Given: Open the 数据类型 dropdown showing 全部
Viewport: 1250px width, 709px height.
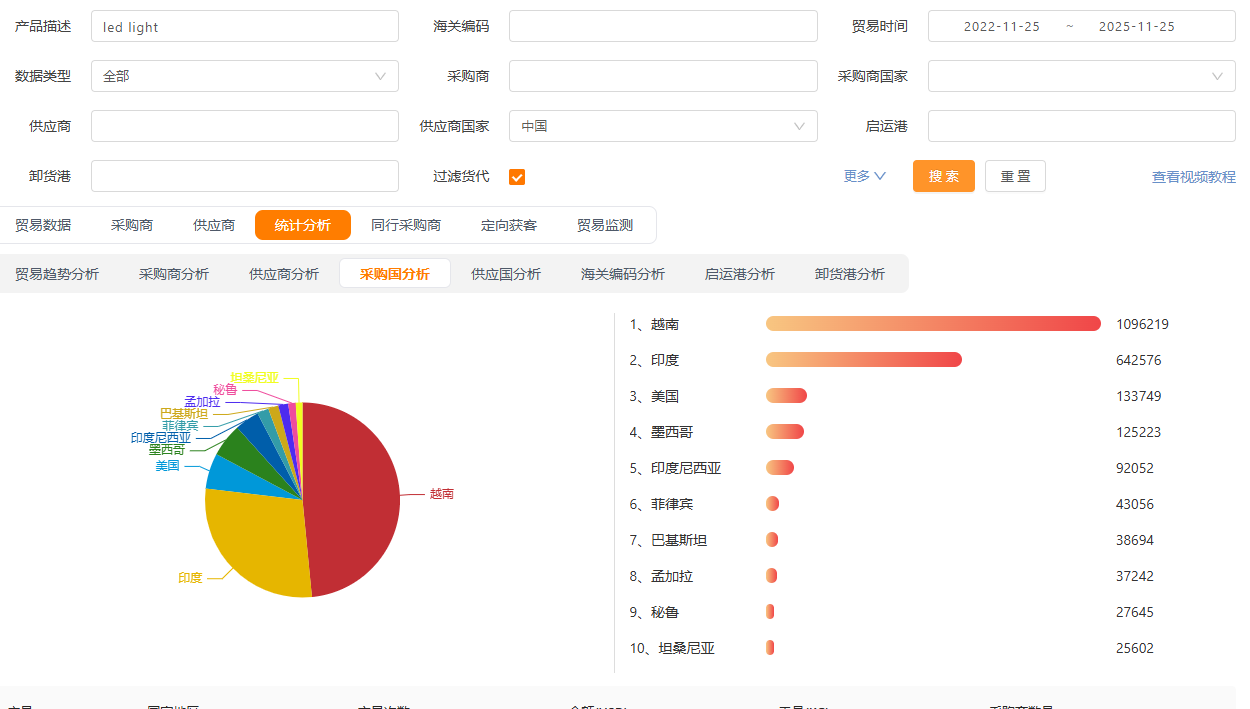Looking at the screenshot, I should point(245,76).
